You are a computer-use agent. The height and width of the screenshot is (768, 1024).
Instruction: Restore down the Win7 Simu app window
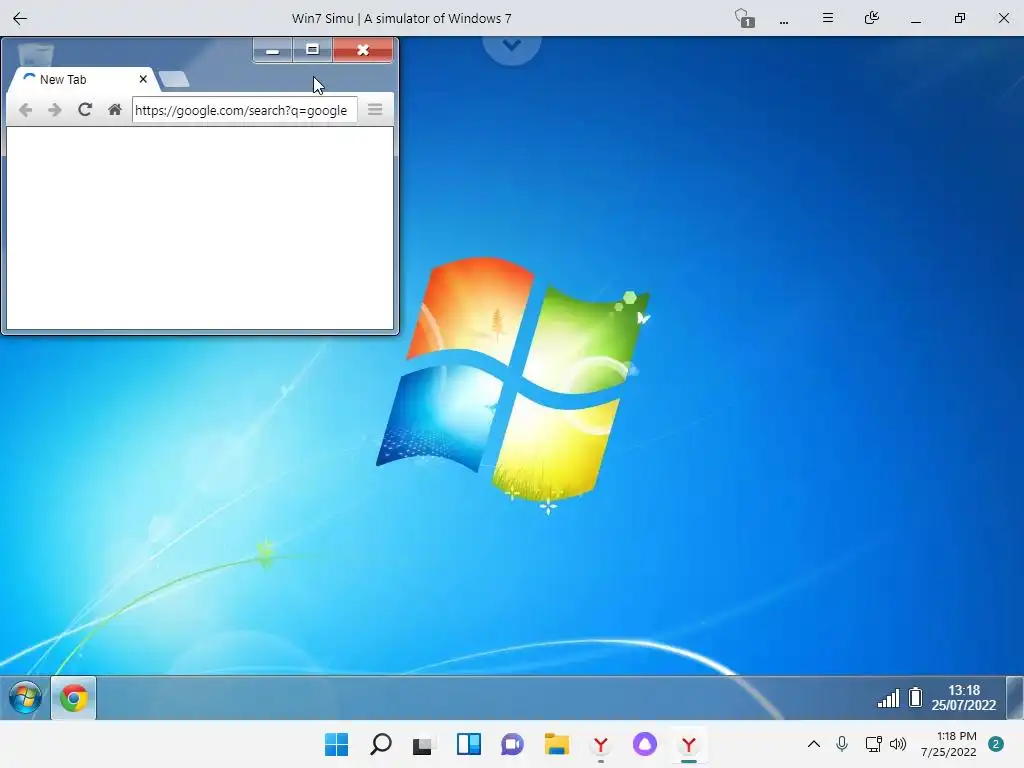959,18
